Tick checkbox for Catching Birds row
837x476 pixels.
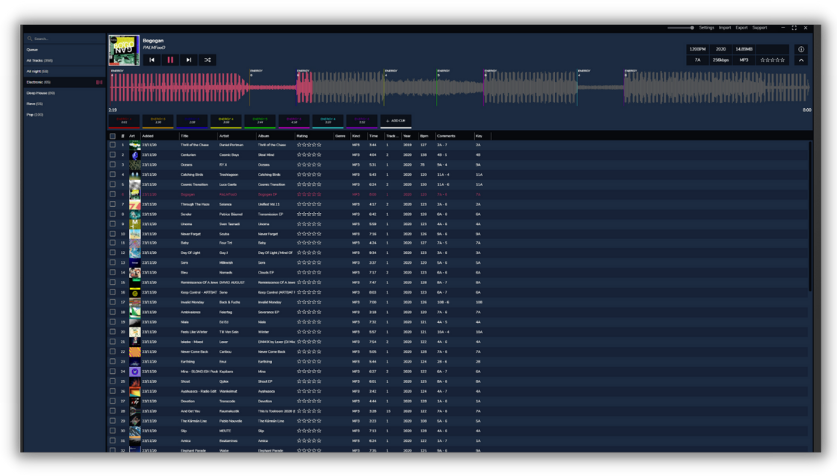(113, 174)
